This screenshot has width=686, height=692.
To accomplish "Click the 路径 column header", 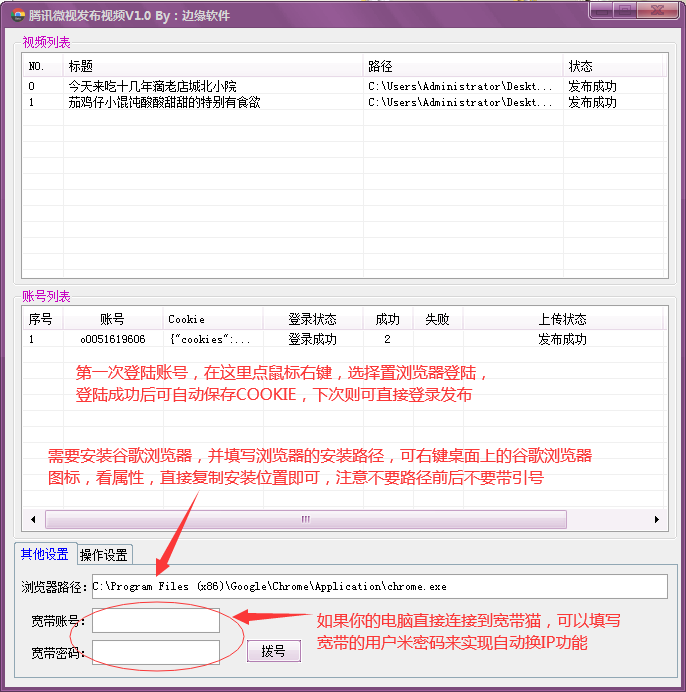I will pyautogui.click(x=463, y=66).
